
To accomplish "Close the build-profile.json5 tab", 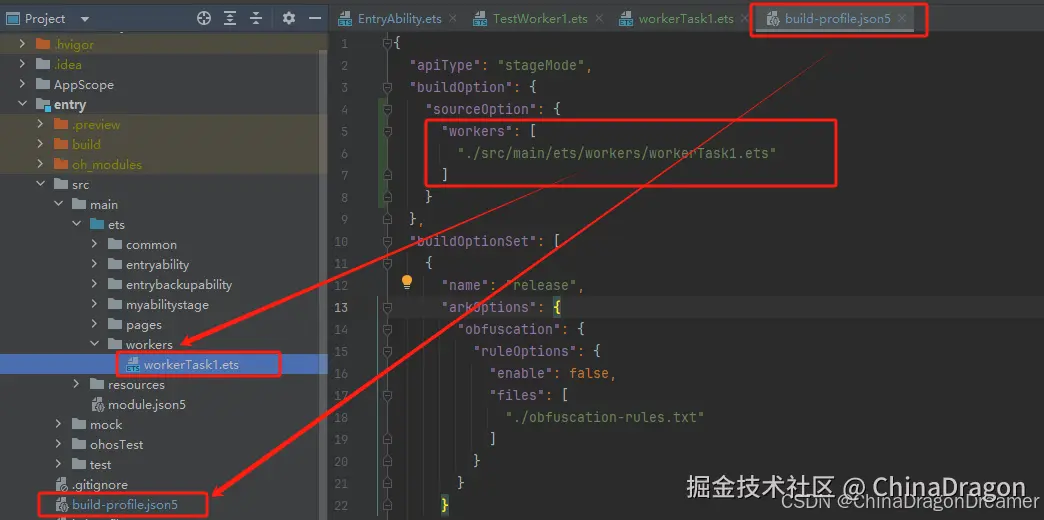I will (x=902, y=19).
